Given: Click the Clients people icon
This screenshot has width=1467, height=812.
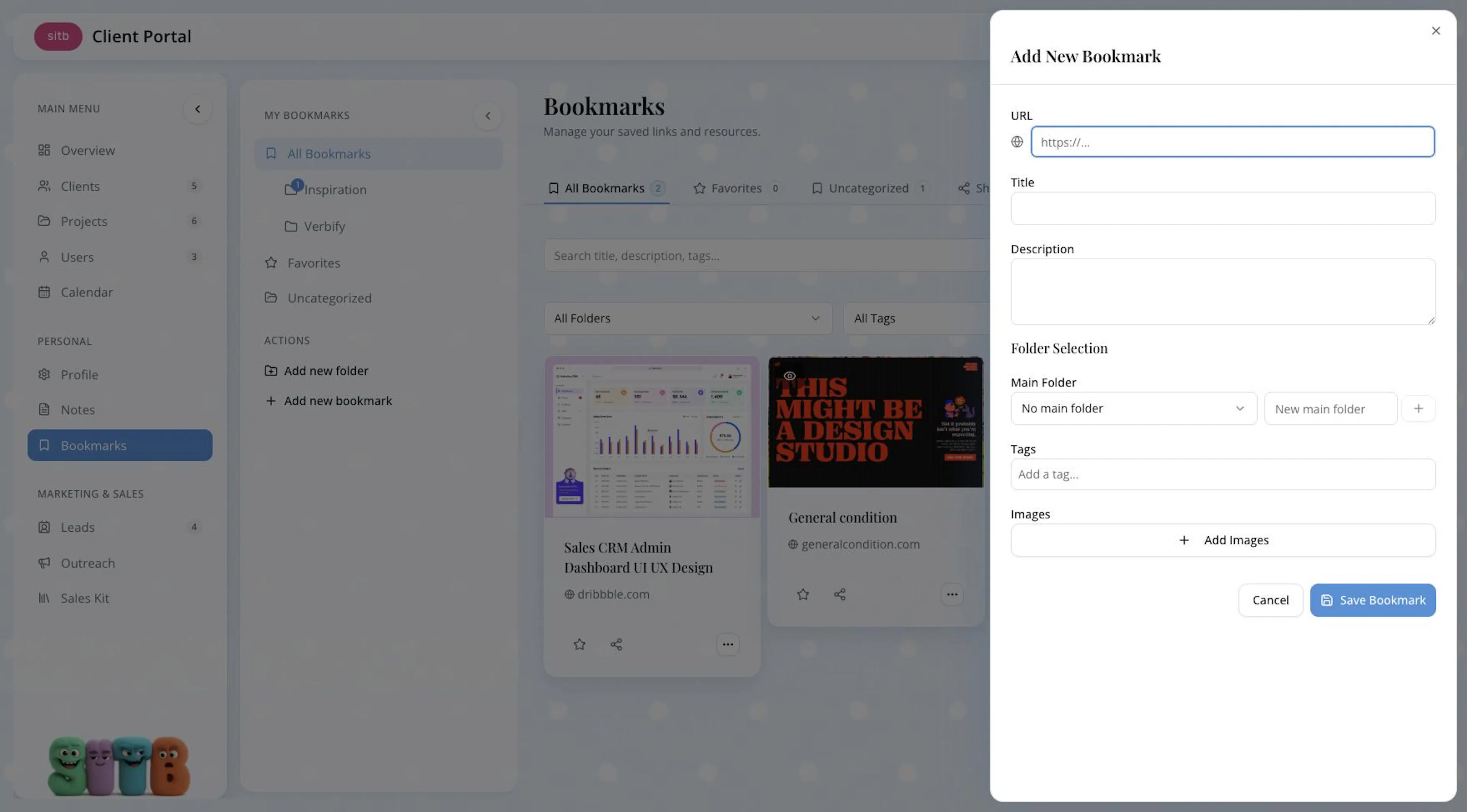Looking at the screenshot, I should pyautogui.click(x=44, y=186).
